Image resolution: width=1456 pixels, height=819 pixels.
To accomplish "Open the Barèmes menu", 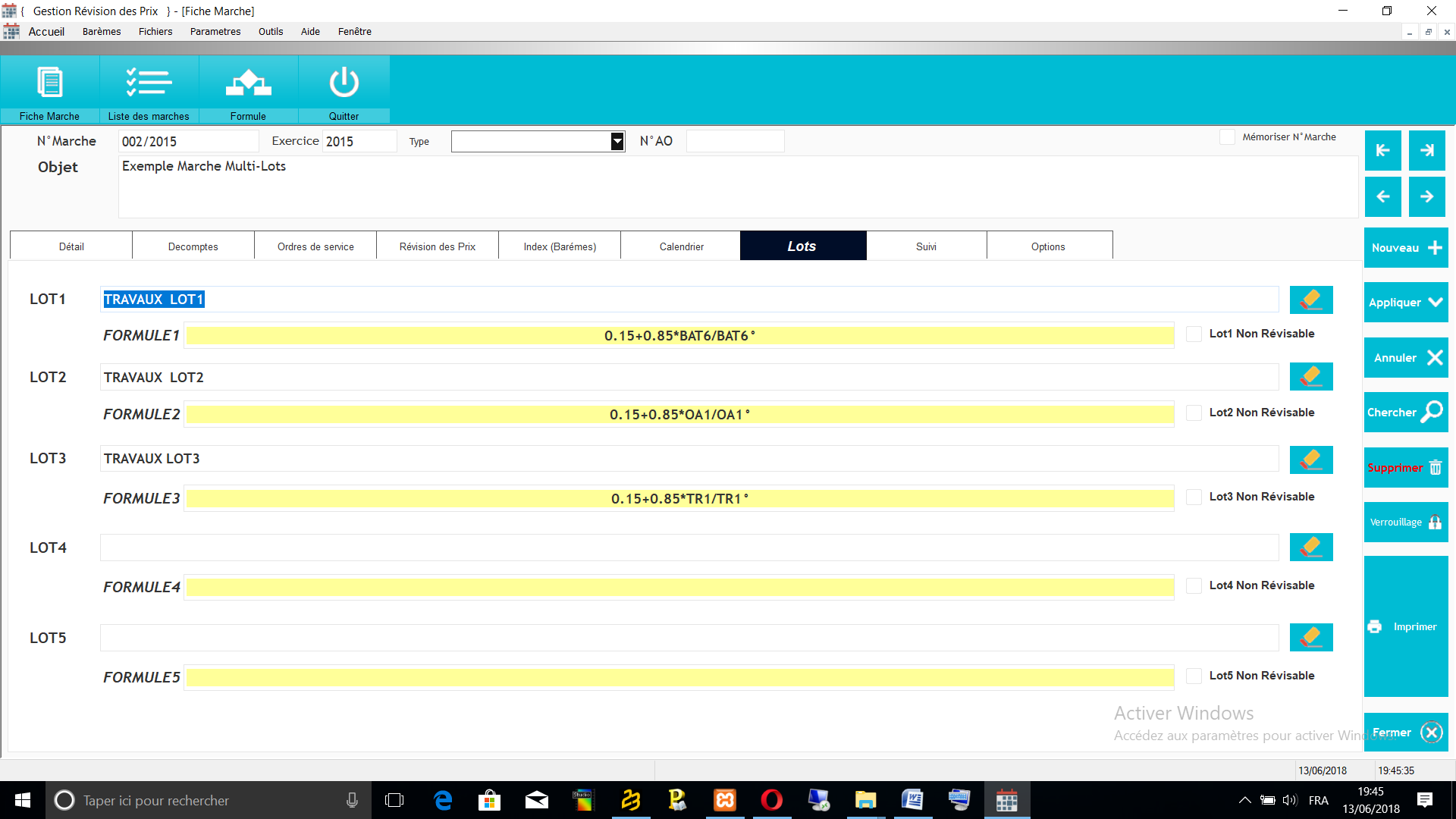I will [x=102, y=32].
